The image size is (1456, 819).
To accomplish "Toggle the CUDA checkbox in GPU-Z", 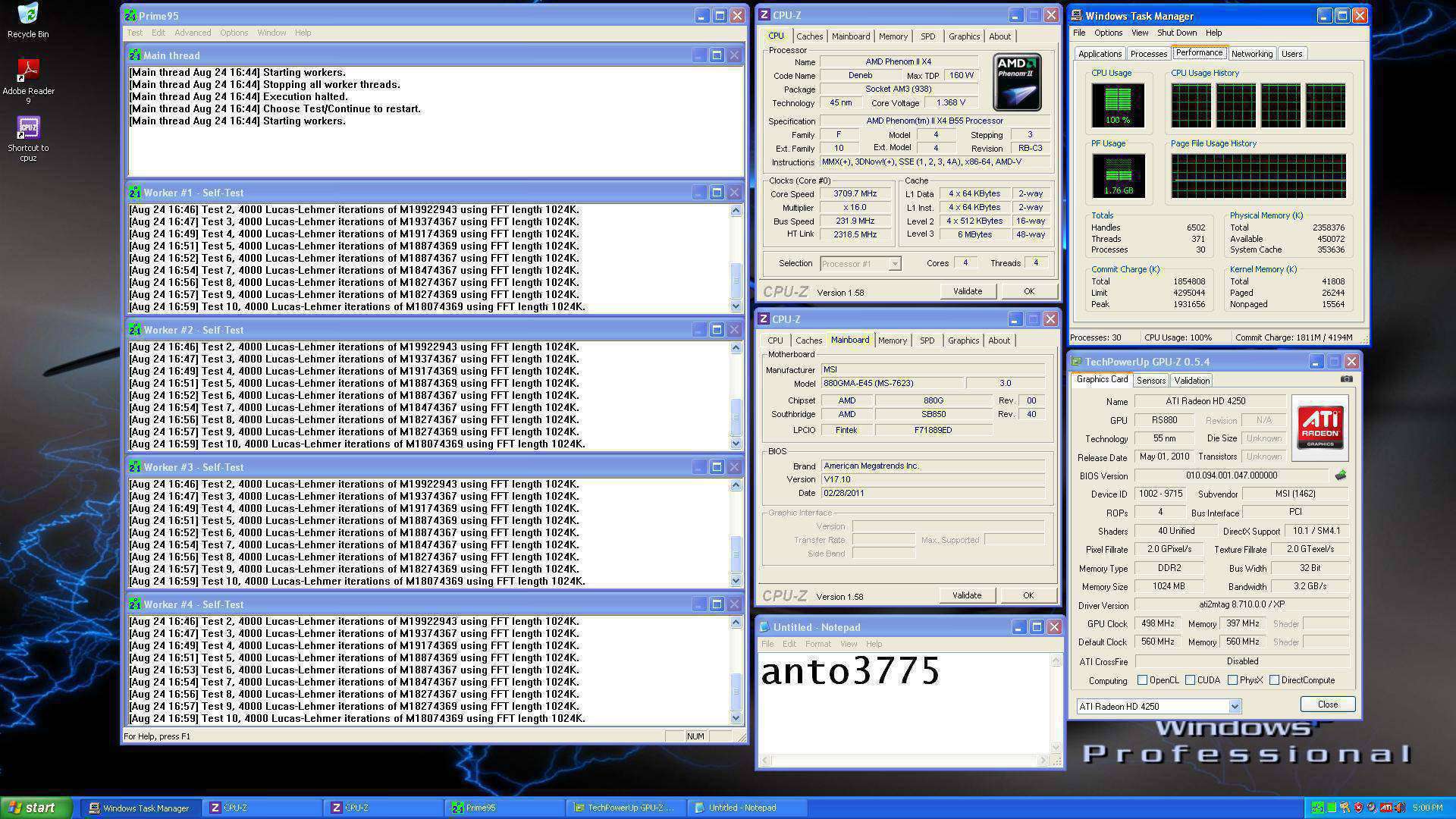I will pos(1191,680).
